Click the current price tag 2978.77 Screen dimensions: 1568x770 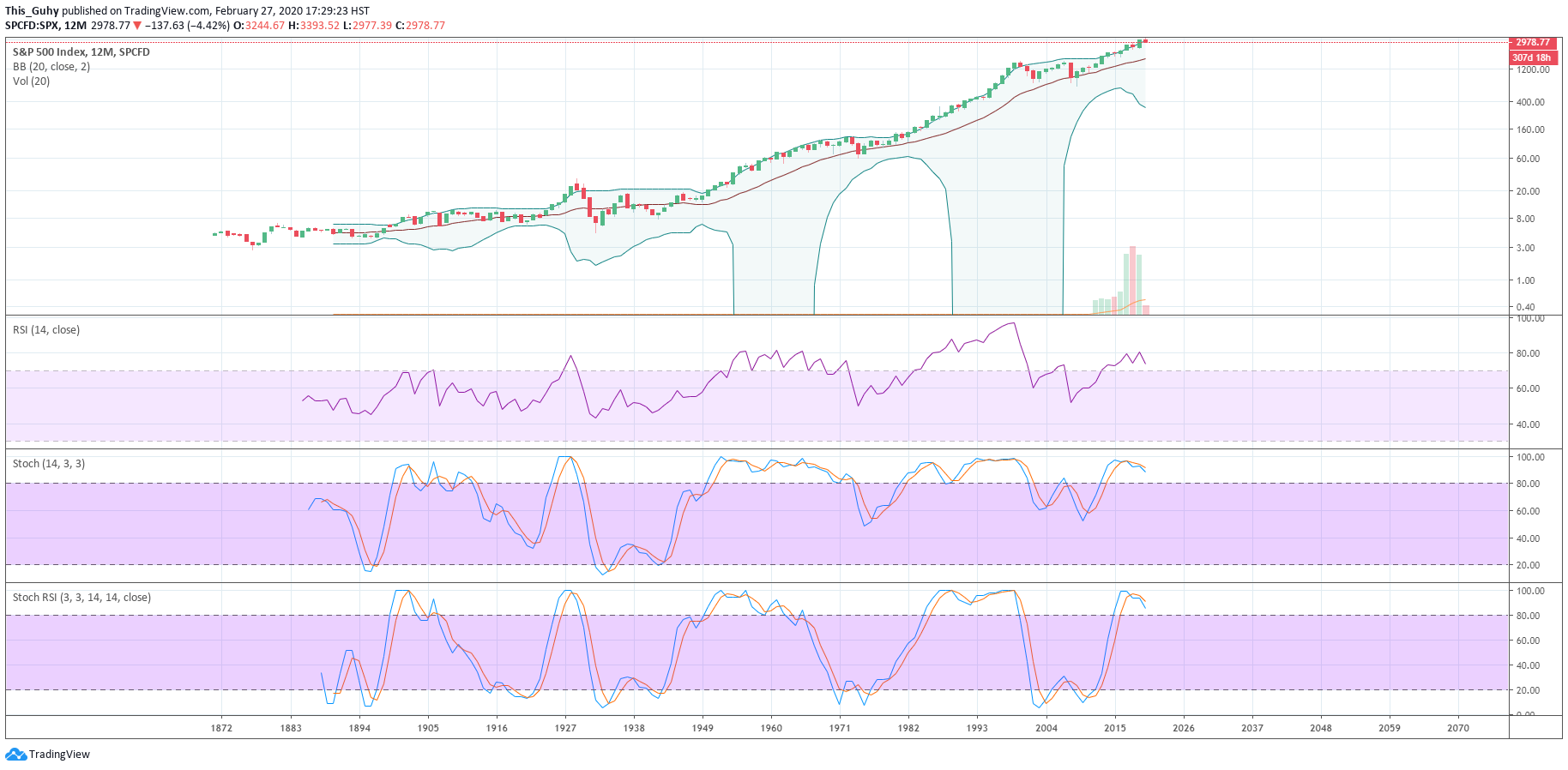pyautogui.click(x=1533, y=43)
